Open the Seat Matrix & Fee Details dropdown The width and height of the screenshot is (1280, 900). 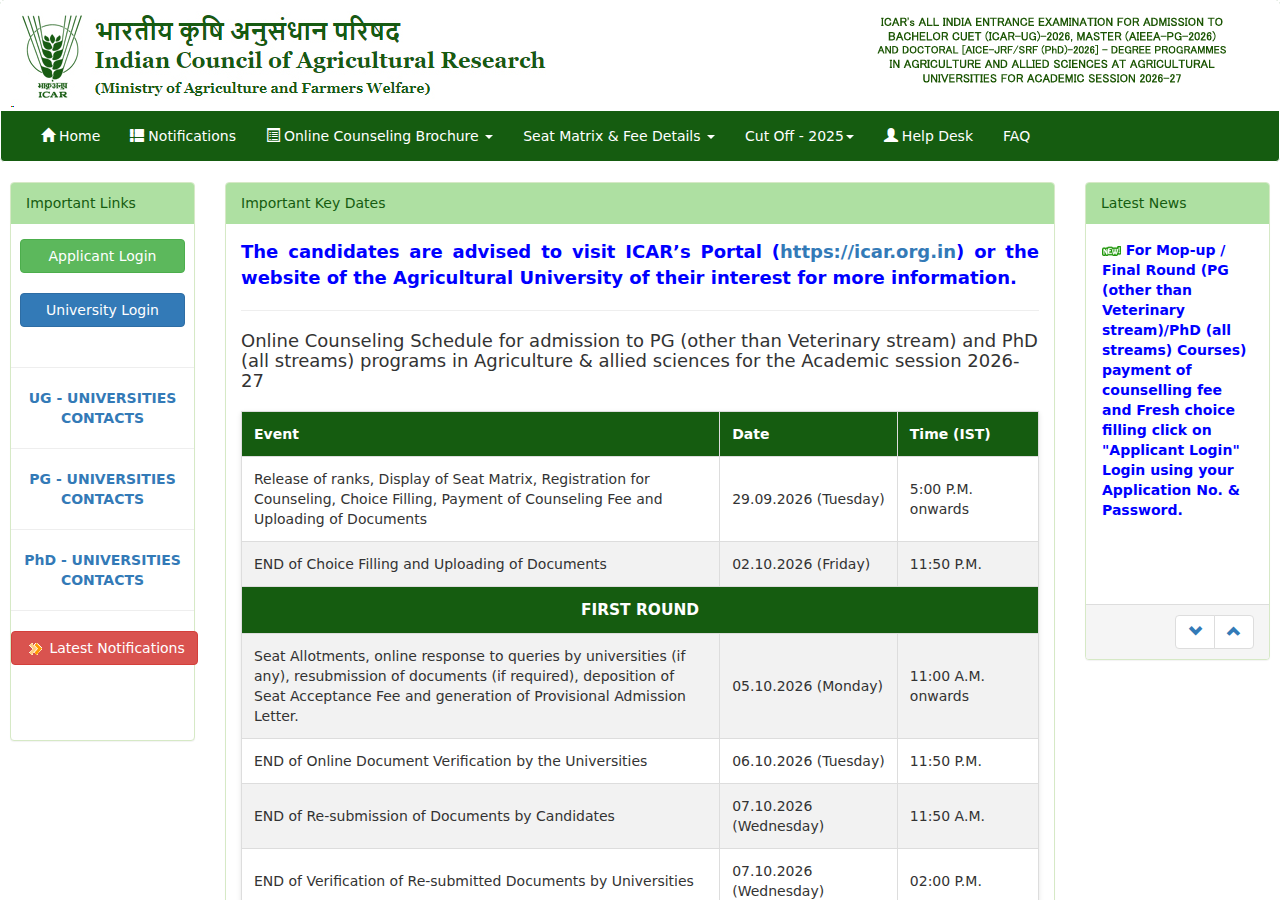coord(619,136)
